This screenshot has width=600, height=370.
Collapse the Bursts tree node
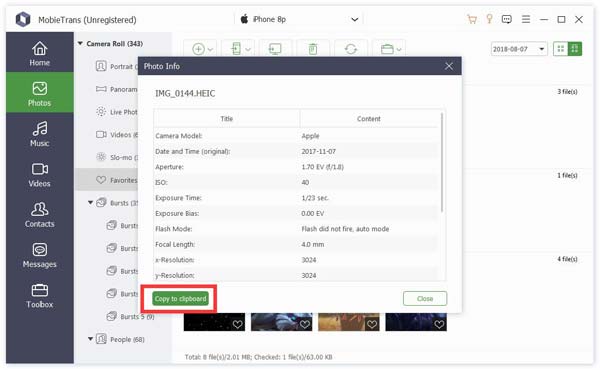[x=90, y=202]
